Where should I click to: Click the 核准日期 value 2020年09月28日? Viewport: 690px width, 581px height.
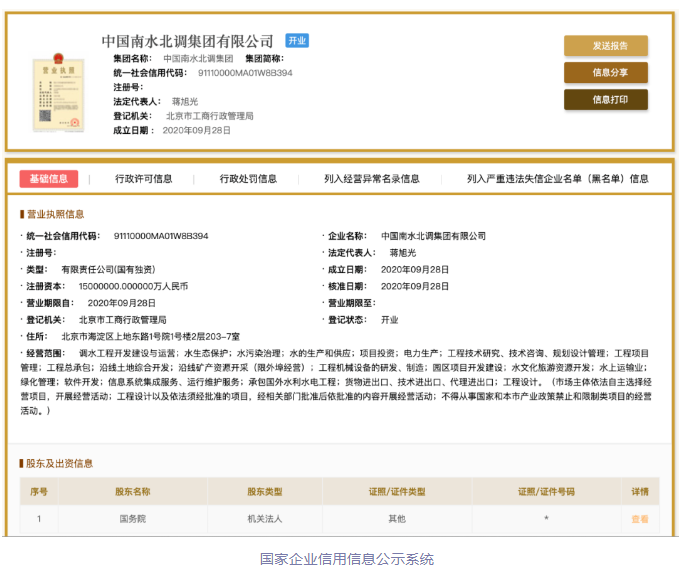tap(415, 287)
